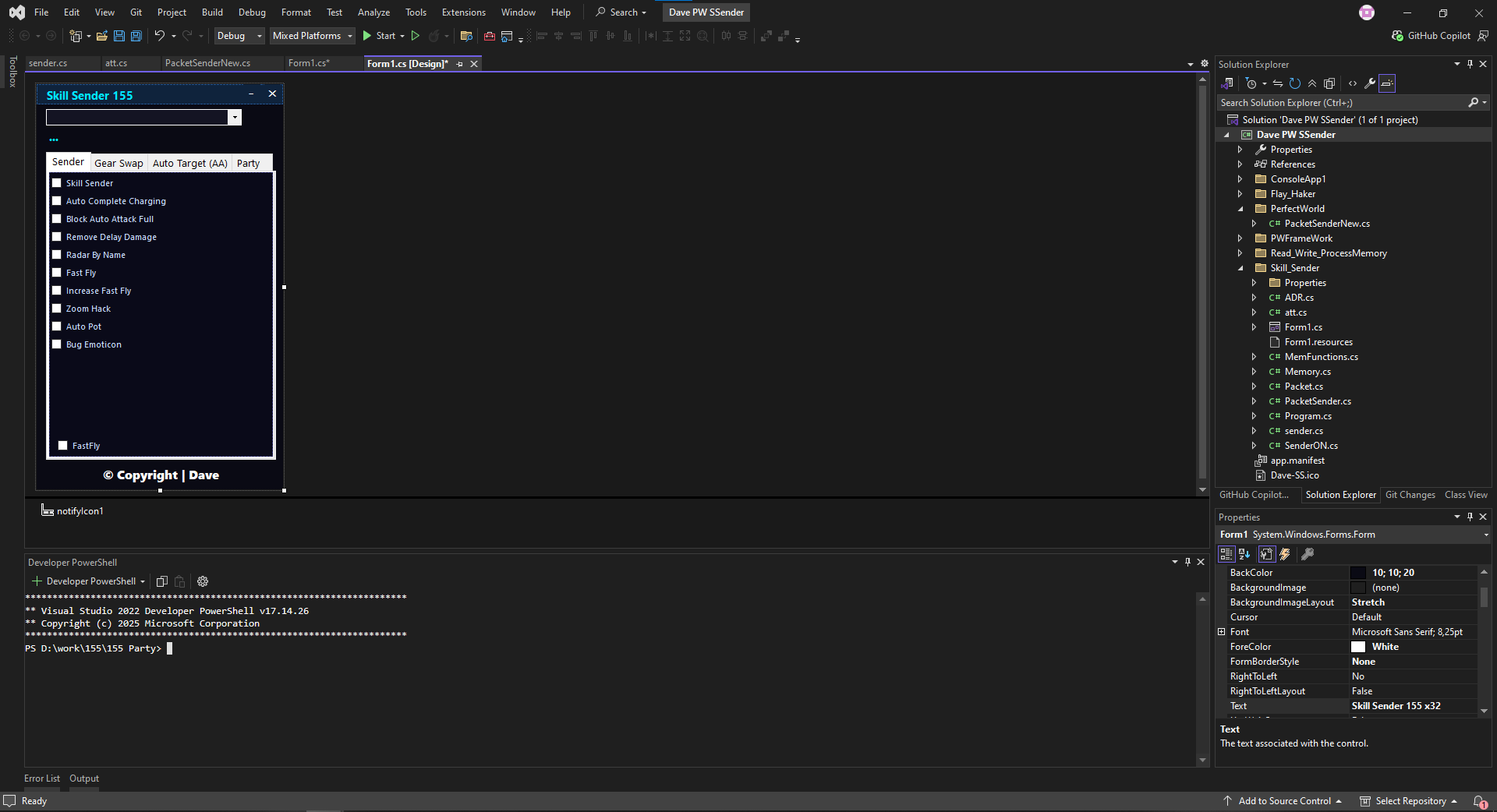This screenshot has height=812, width=1497.
Task: Toggle Zoom Hack checkbox
Action: click(x=56, y=309)
